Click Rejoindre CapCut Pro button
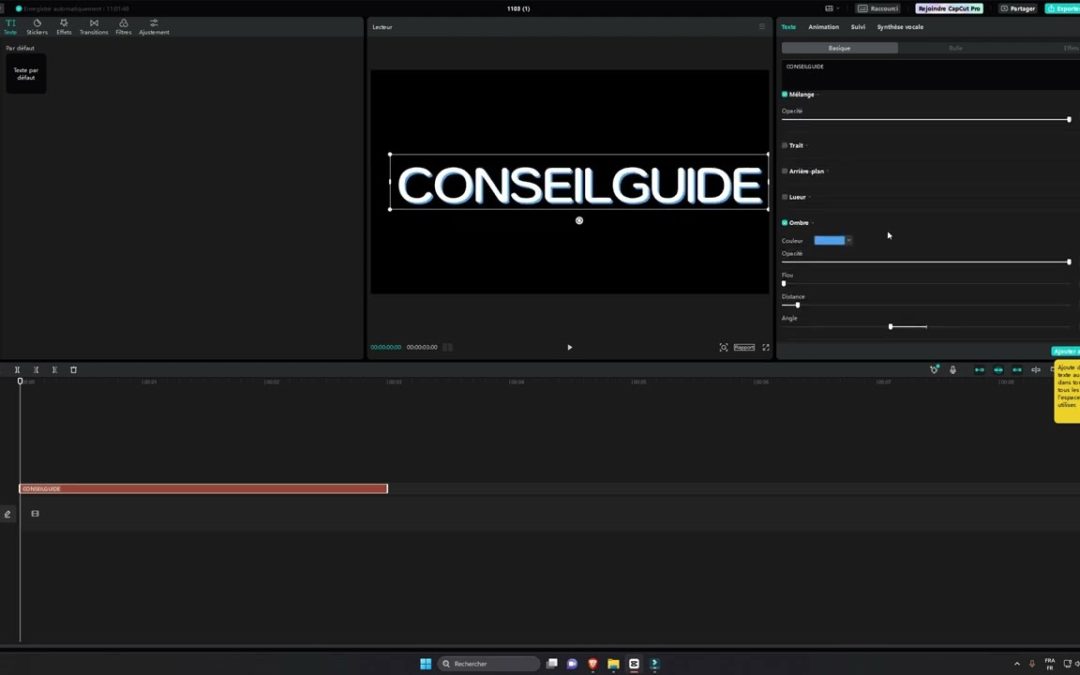Screen dimensions: 1080x675 click(x=949, y=8)
